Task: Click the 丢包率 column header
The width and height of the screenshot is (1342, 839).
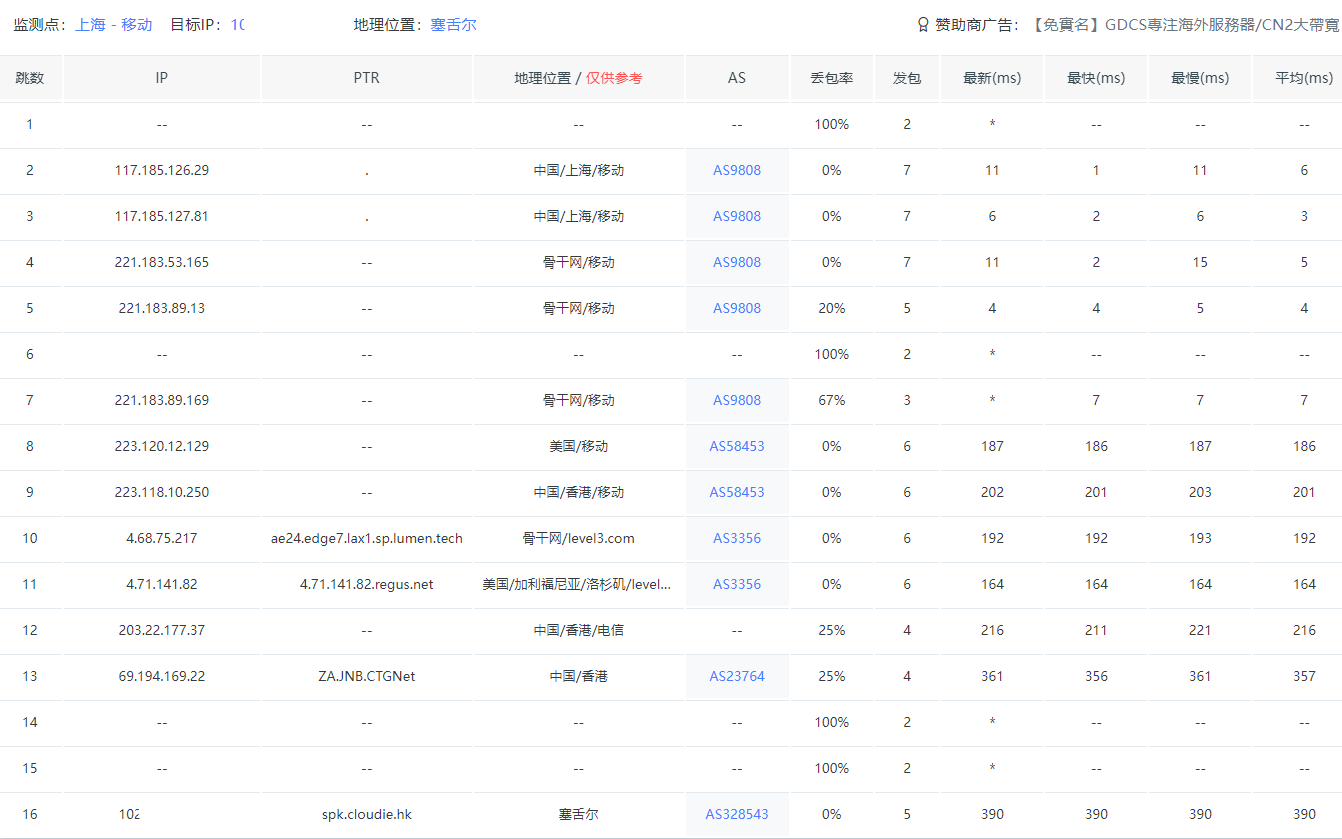Action: 832,78
